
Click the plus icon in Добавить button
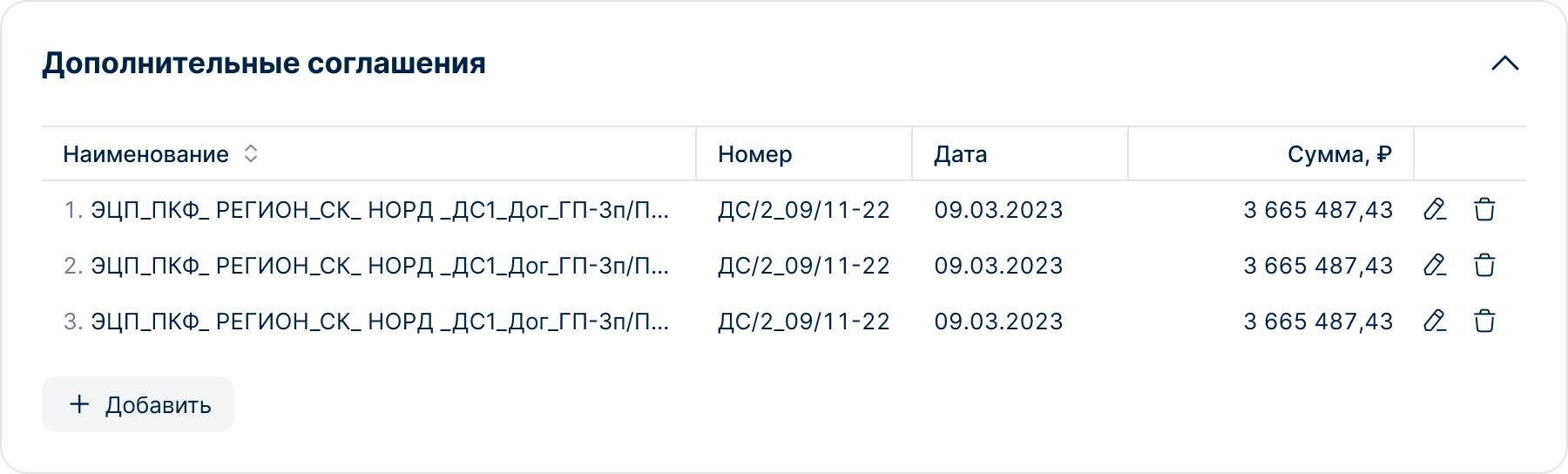(79, 404)
